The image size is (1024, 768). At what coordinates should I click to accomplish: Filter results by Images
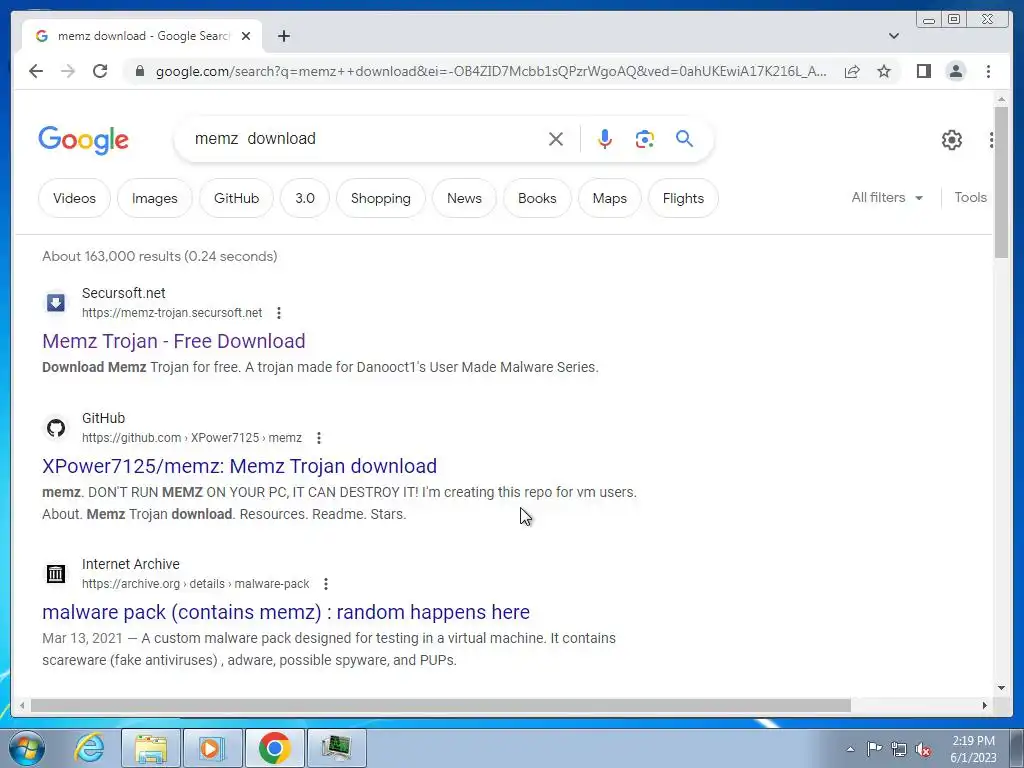tap(155, 198)
